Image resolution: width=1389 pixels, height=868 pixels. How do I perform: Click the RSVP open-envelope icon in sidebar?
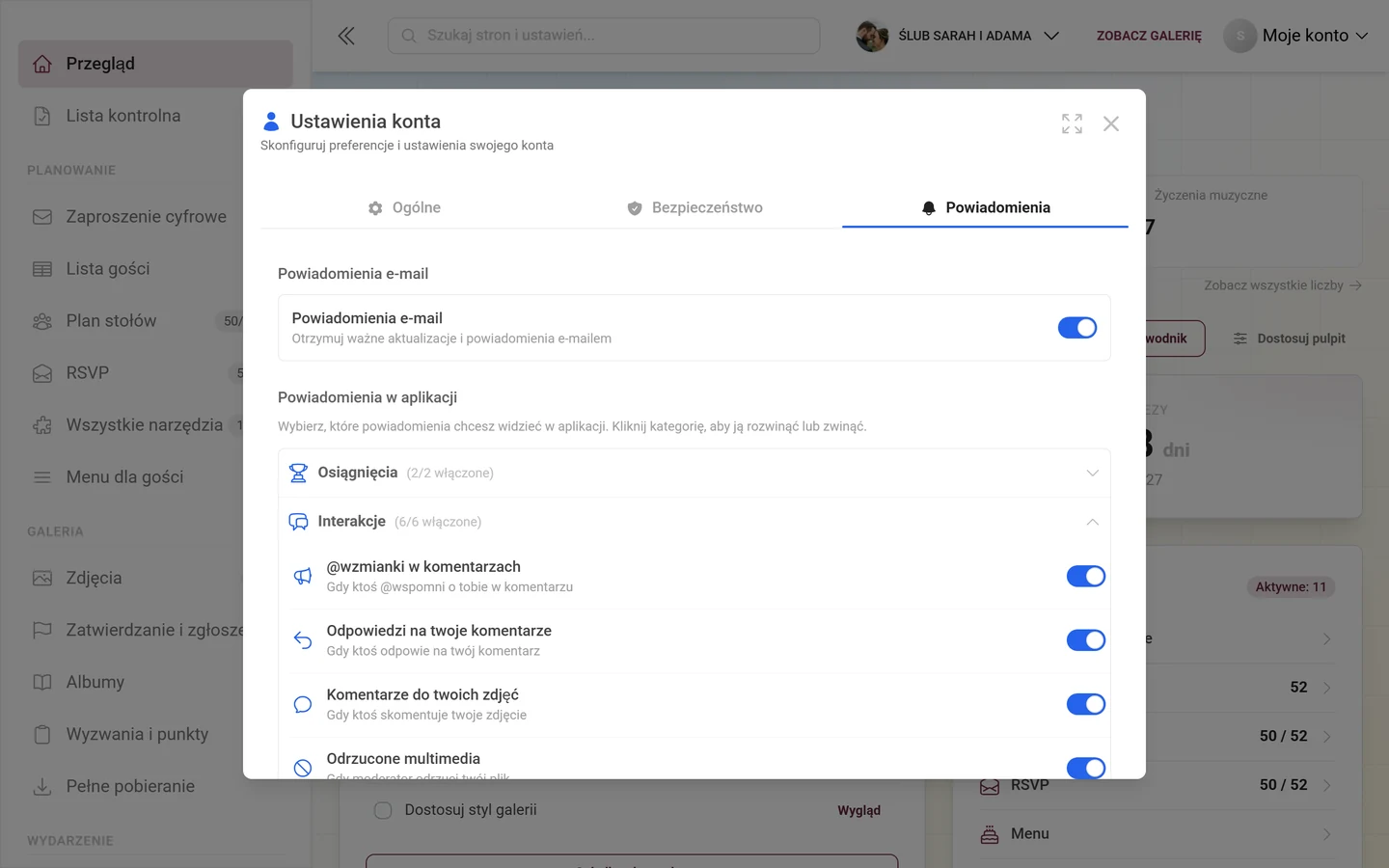coord(42,373)
